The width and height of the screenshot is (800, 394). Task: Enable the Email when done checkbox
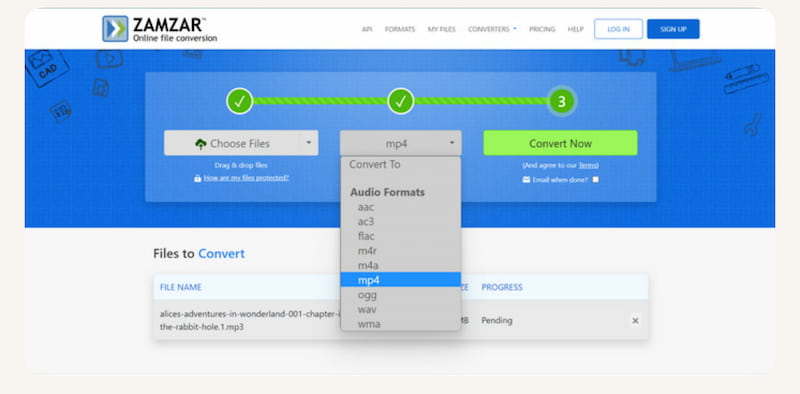tap(595, 180)
